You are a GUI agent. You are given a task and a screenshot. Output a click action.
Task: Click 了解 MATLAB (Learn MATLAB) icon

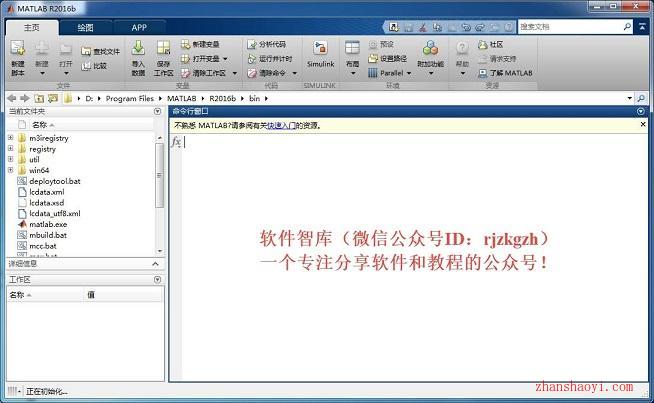483,73
